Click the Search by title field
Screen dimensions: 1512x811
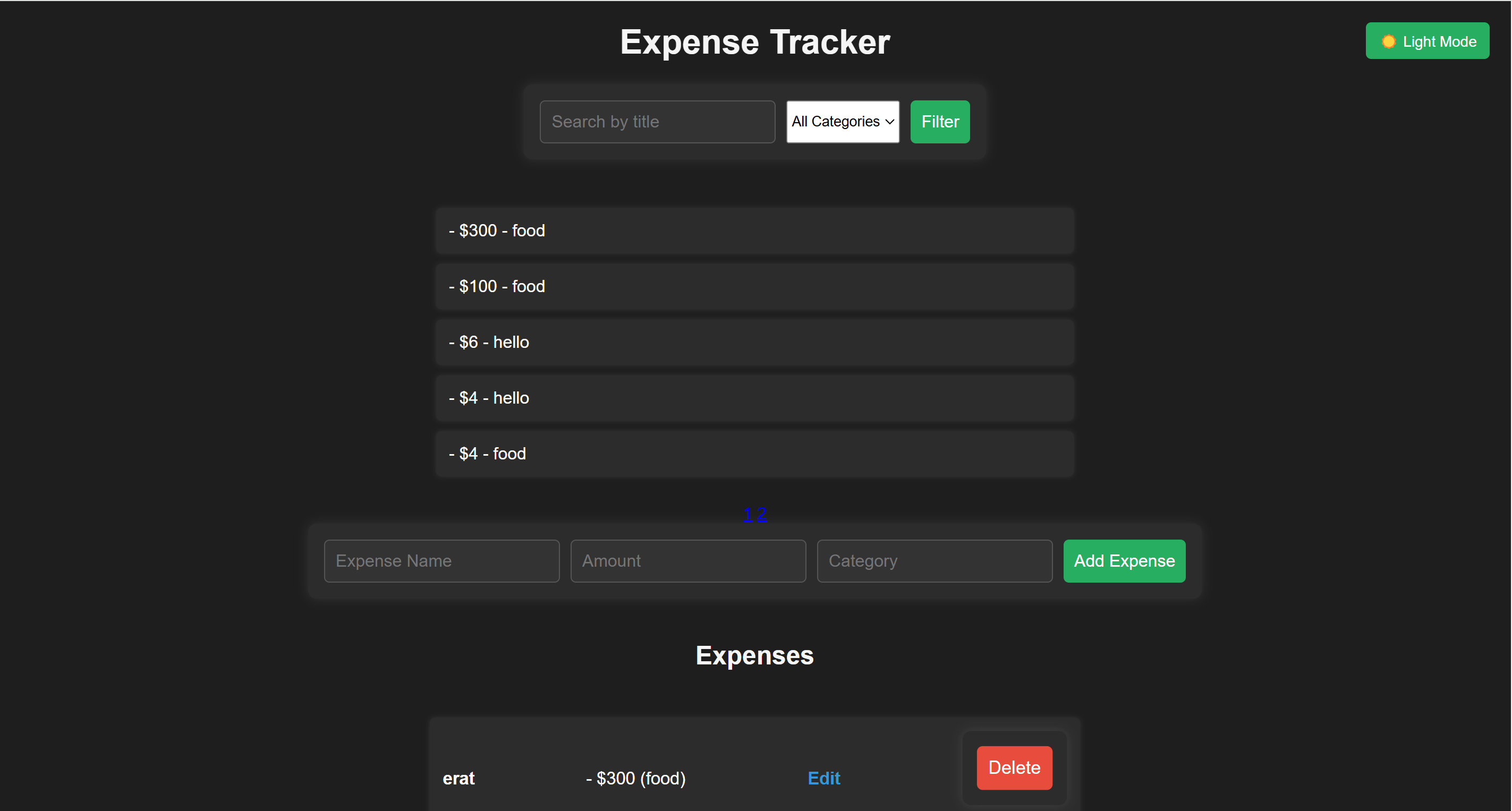click(x=657, y=122)
